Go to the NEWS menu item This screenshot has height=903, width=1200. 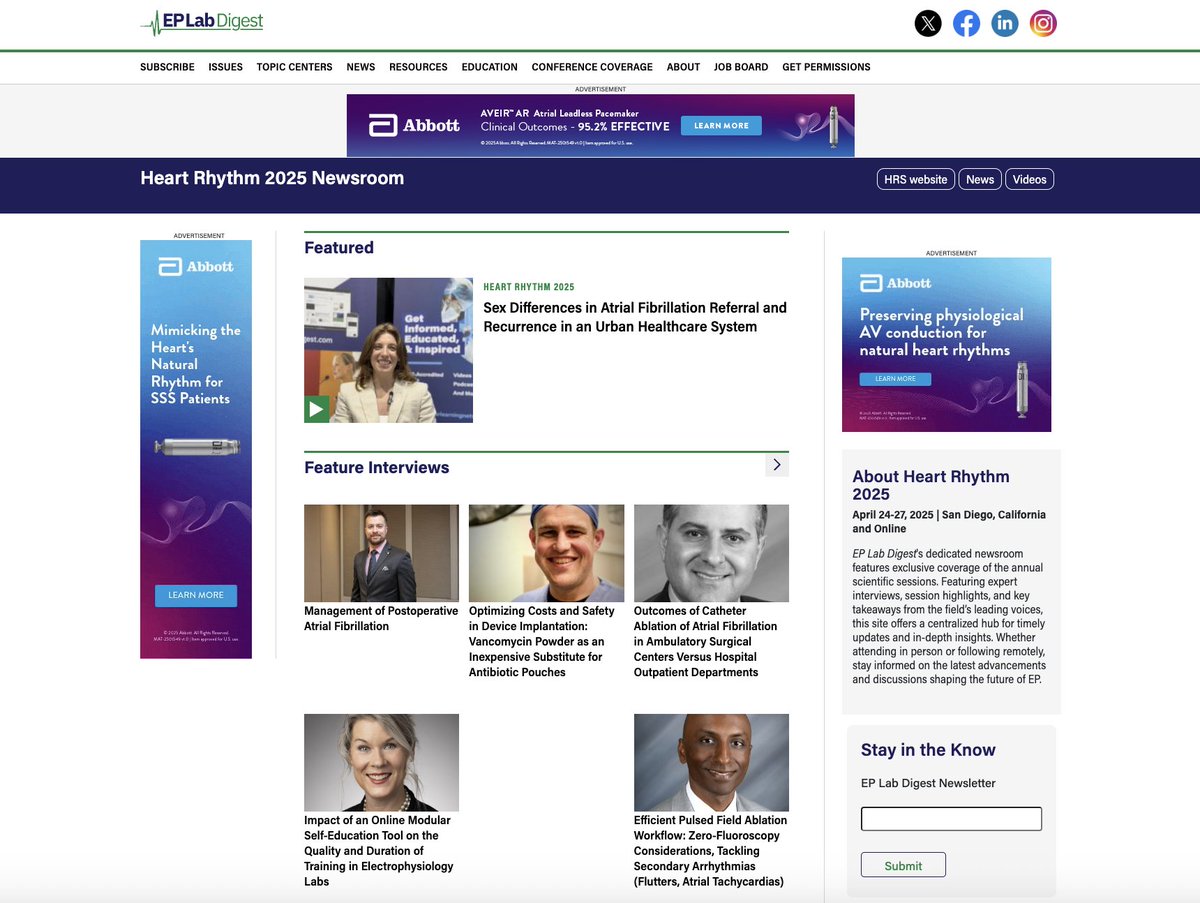361,67
